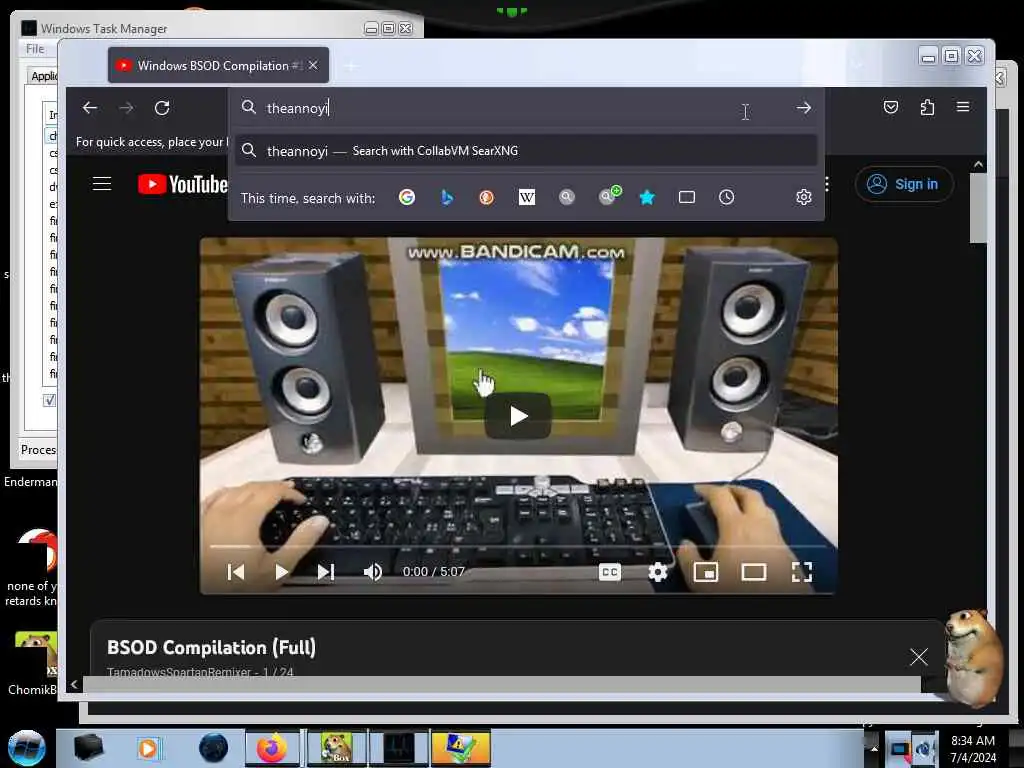Search this time with Wikipedia
The height and width of the screenshot is (768, 1024).
click(x=526, y=197)
